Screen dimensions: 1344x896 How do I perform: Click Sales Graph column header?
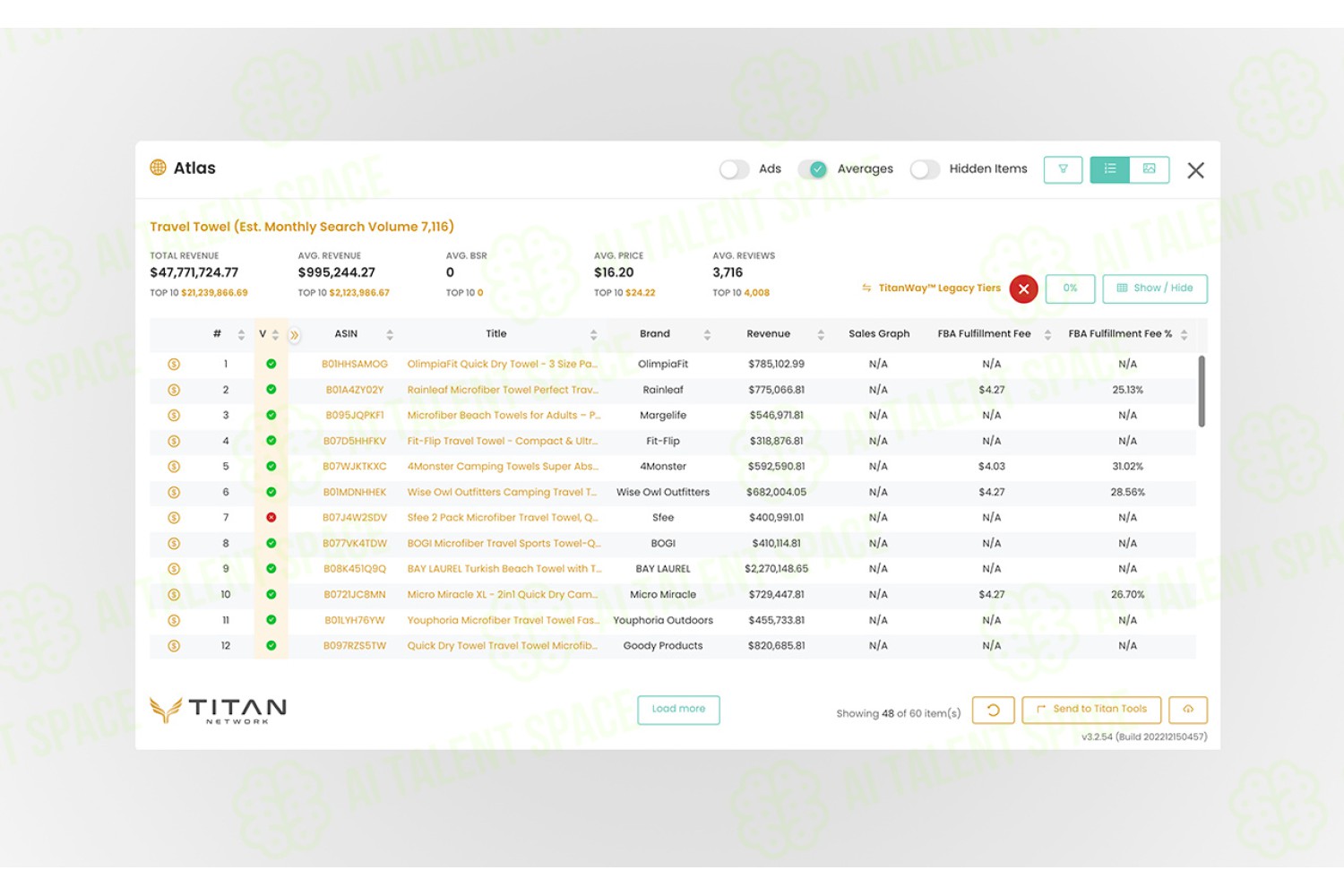pos(879,334)
